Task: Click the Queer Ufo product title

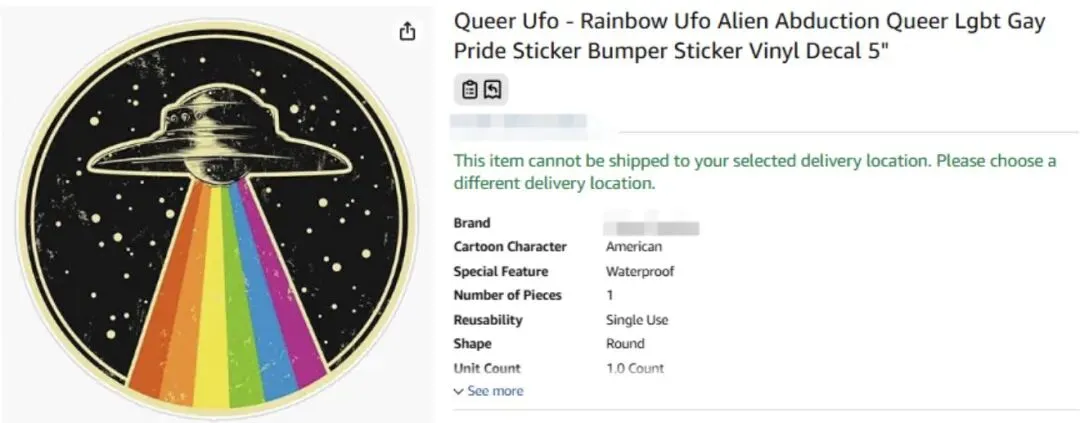Action: pos(751,36)
